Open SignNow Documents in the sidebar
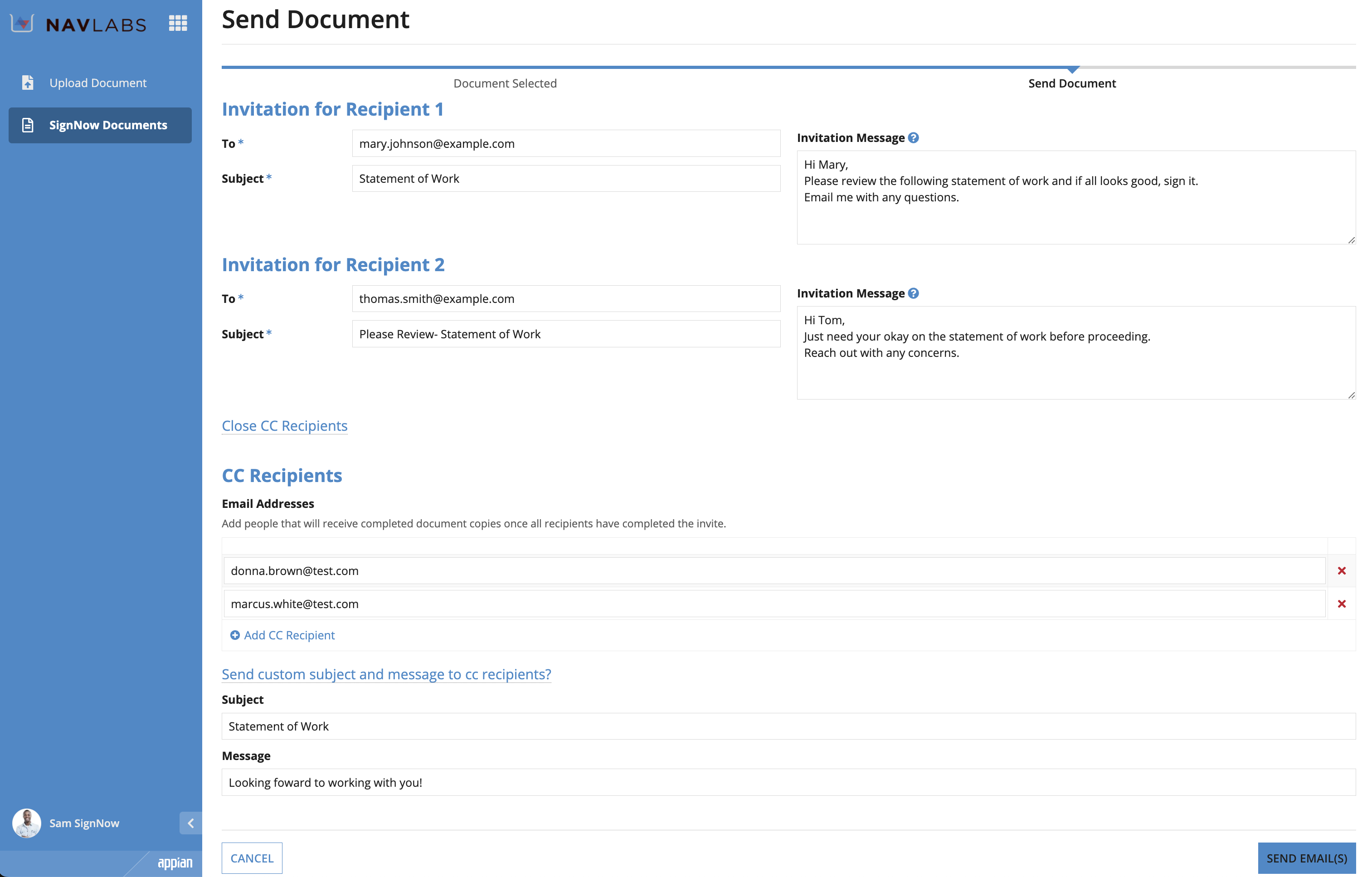Image resolution: width=1372 pixels, height=877 pixels. [100, 125]
